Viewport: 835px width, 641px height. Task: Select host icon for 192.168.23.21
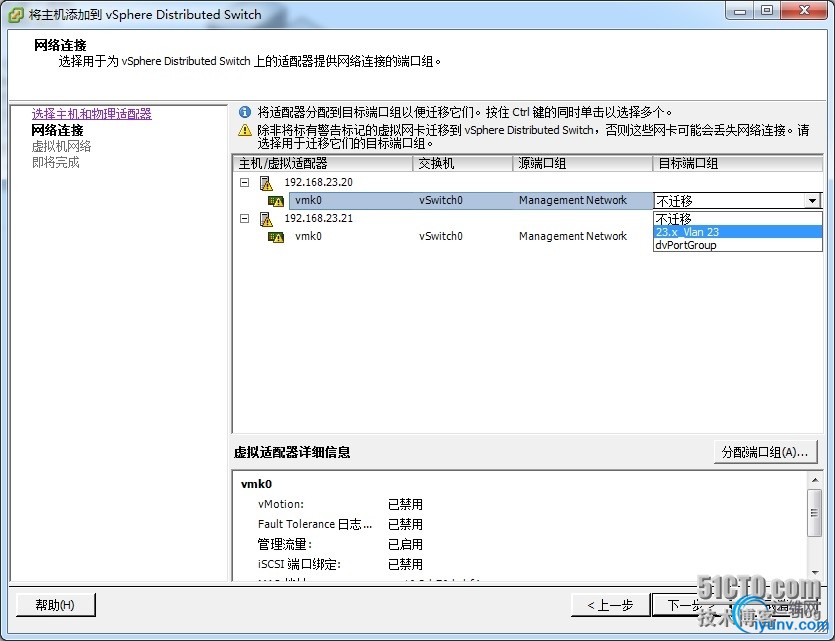(x=266, y=219)
